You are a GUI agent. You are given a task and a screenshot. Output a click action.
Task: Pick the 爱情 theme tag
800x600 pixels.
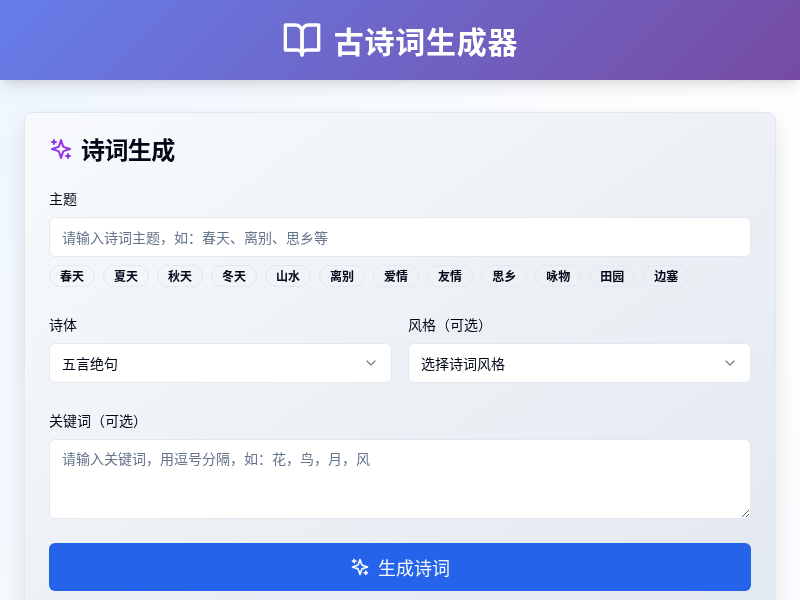point(396,276)
